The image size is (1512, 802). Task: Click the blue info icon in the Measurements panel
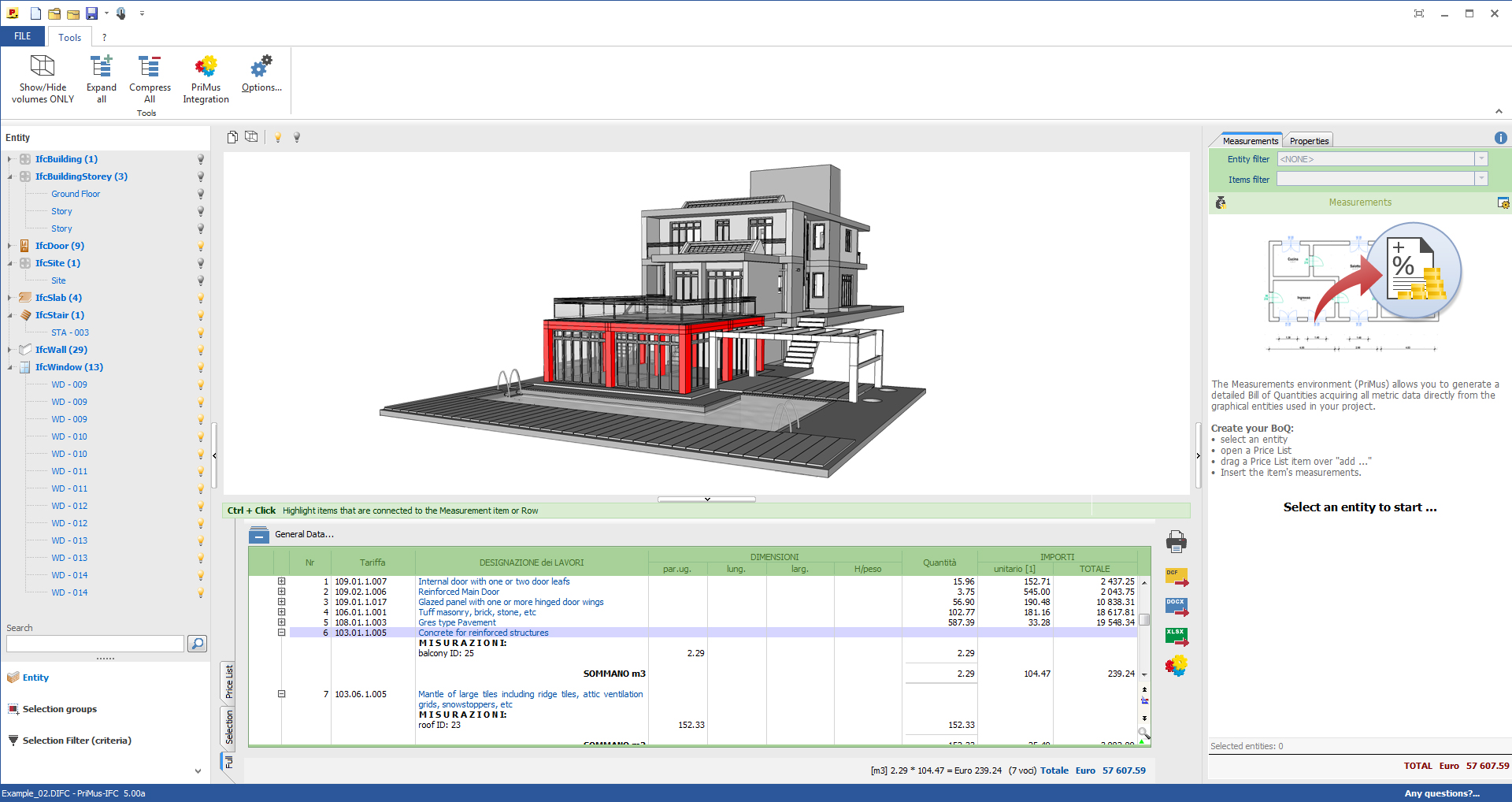1501,138
